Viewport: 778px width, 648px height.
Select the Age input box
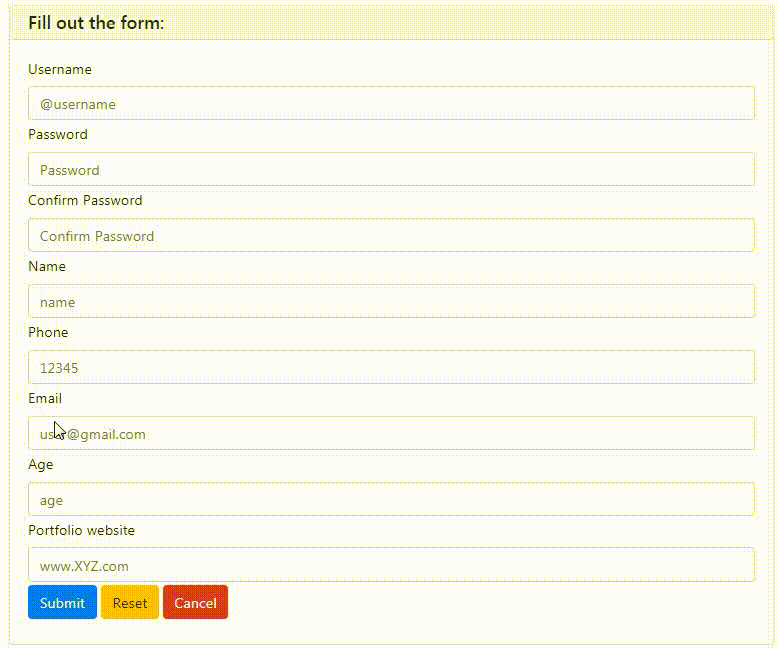tap(390, 500)
